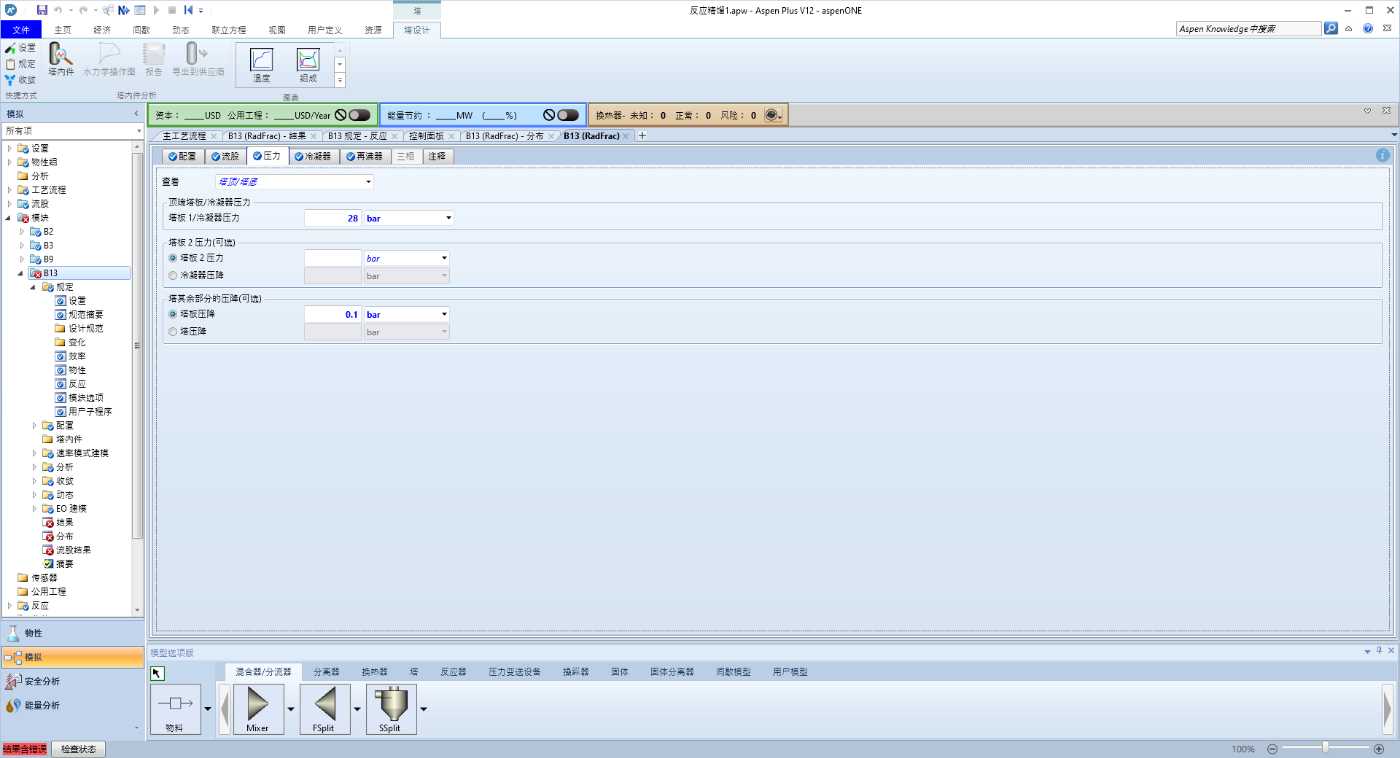The image size is (1400, 758).
Task: Click the 塔板 2 压力 input field
Action: click(x=332, y=258)
